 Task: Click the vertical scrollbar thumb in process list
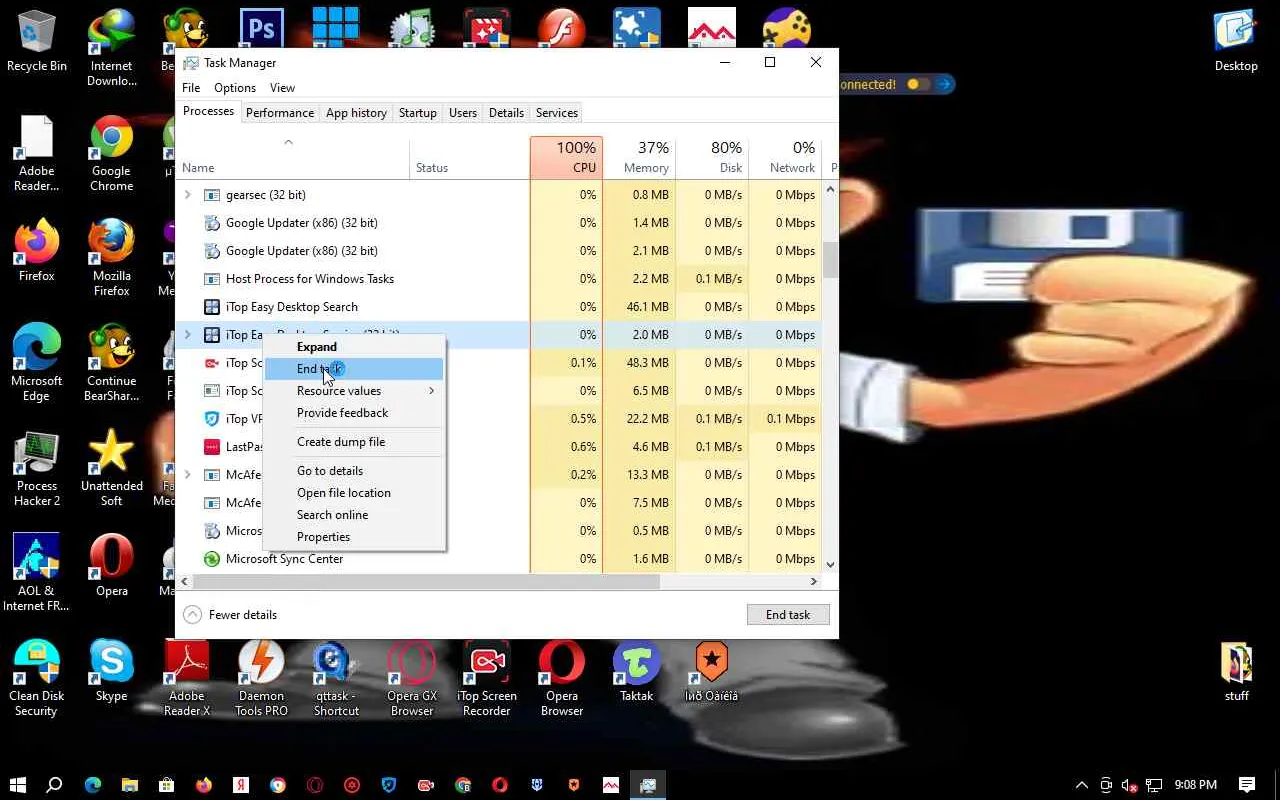[830, 260]
